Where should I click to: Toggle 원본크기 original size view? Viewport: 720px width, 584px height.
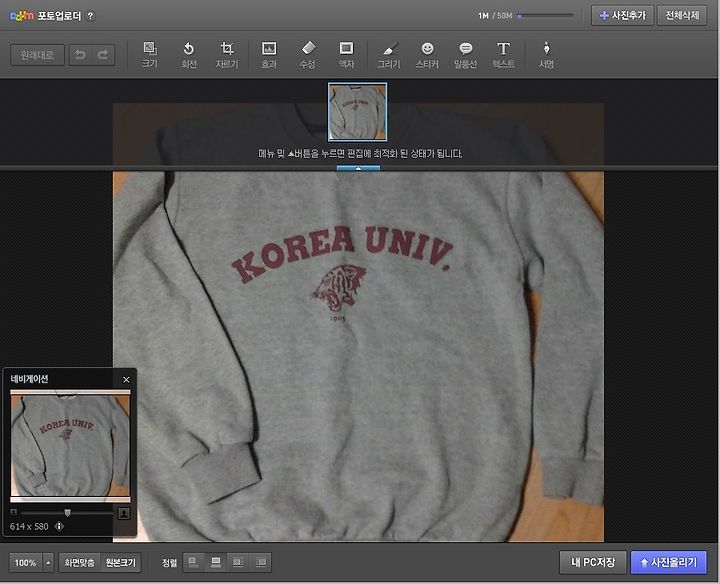[x=120, y=562]
